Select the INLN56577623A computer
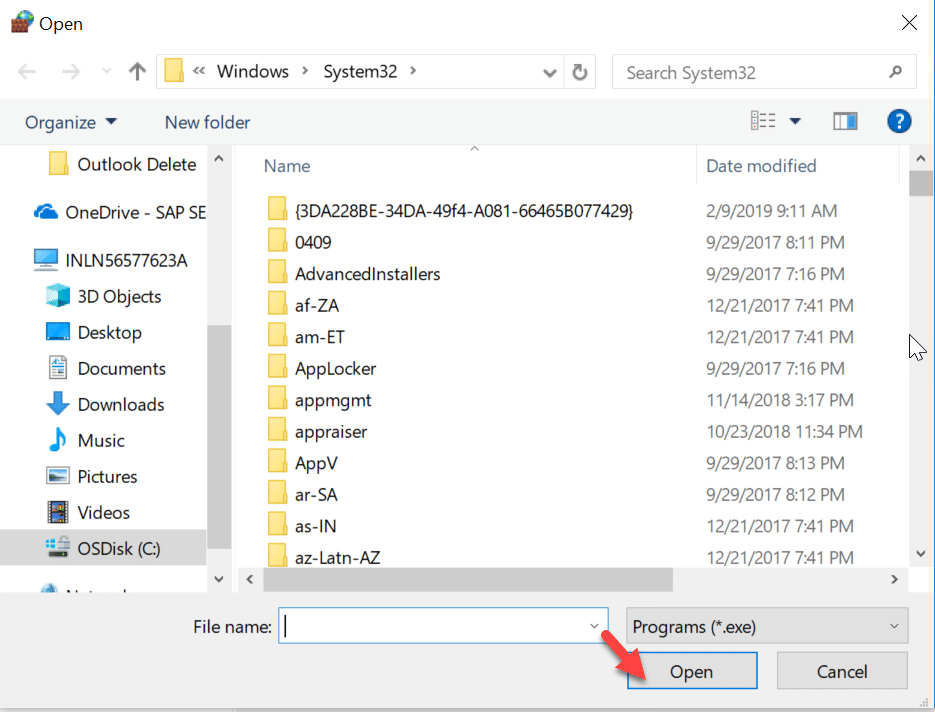 coord(111,260)
